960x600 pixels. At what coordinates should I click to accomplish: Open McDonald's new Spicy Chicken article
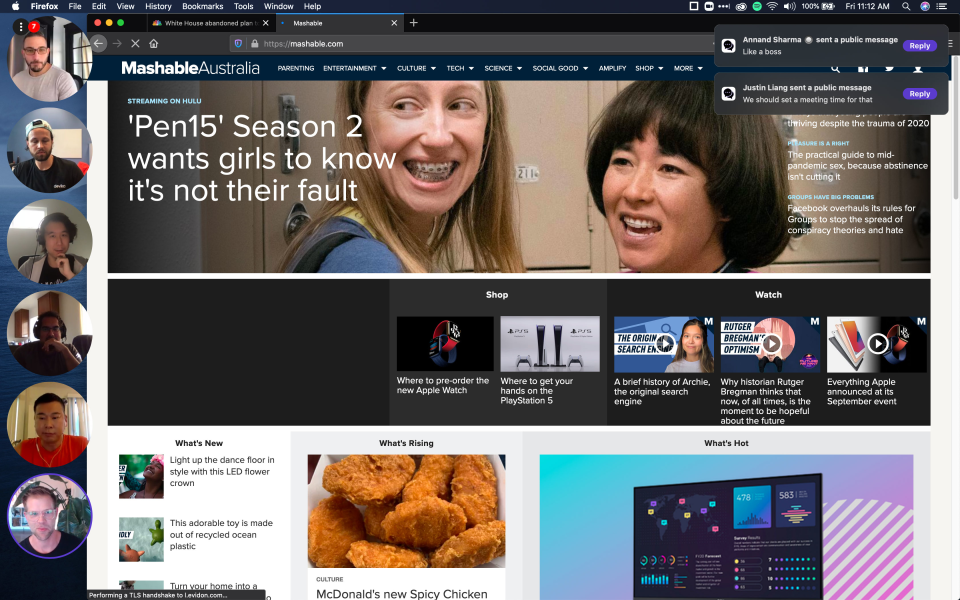pyautogui.click(x=403, y=593)
